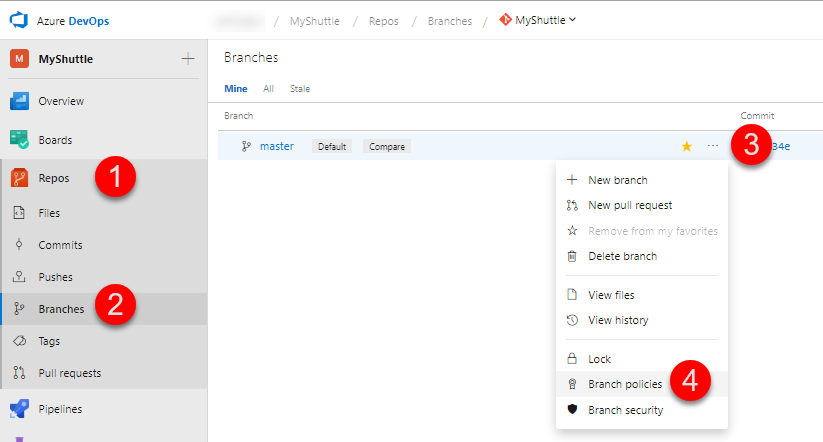Choose New pull request from menu
The image size is (823, 442).
pos(641,205)
